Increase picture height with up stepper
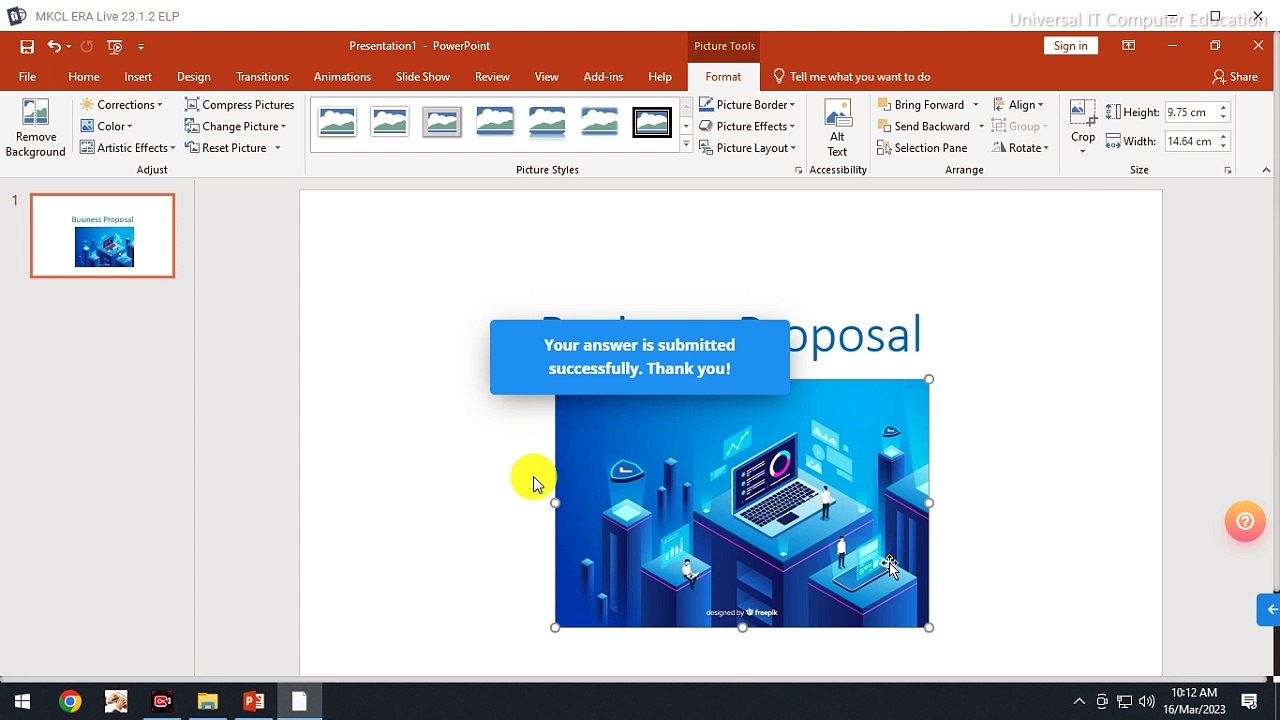Screen dimensions: 1280x720 (x=1223, y=107)
